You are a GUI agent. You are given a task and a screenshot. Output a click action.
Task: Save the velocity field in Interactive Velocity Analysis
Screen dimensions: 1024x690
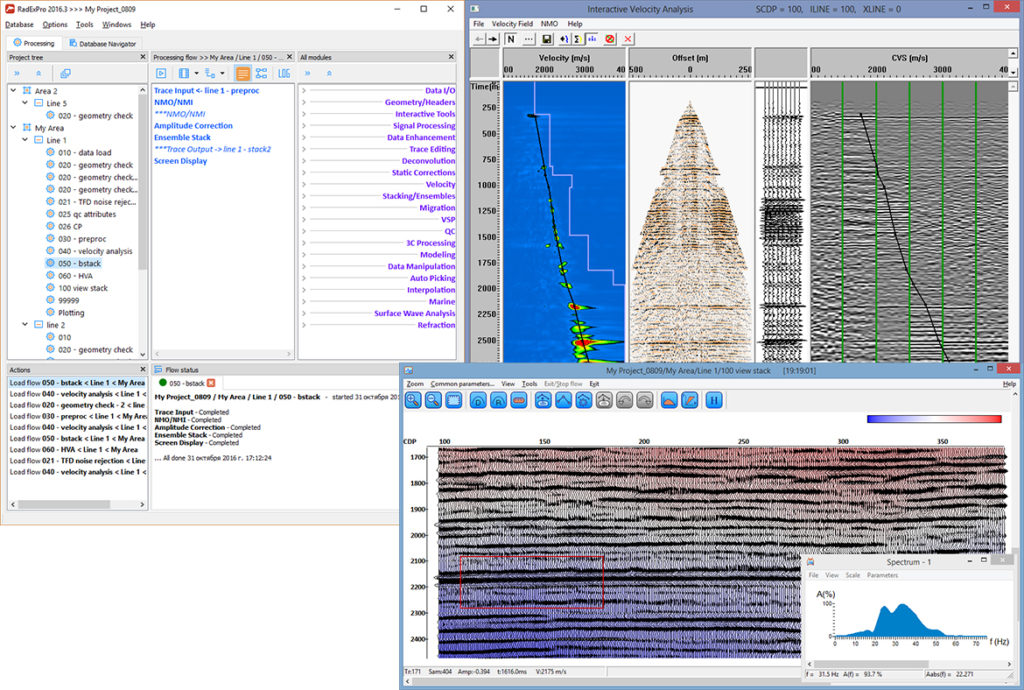(x=546, y=39)
